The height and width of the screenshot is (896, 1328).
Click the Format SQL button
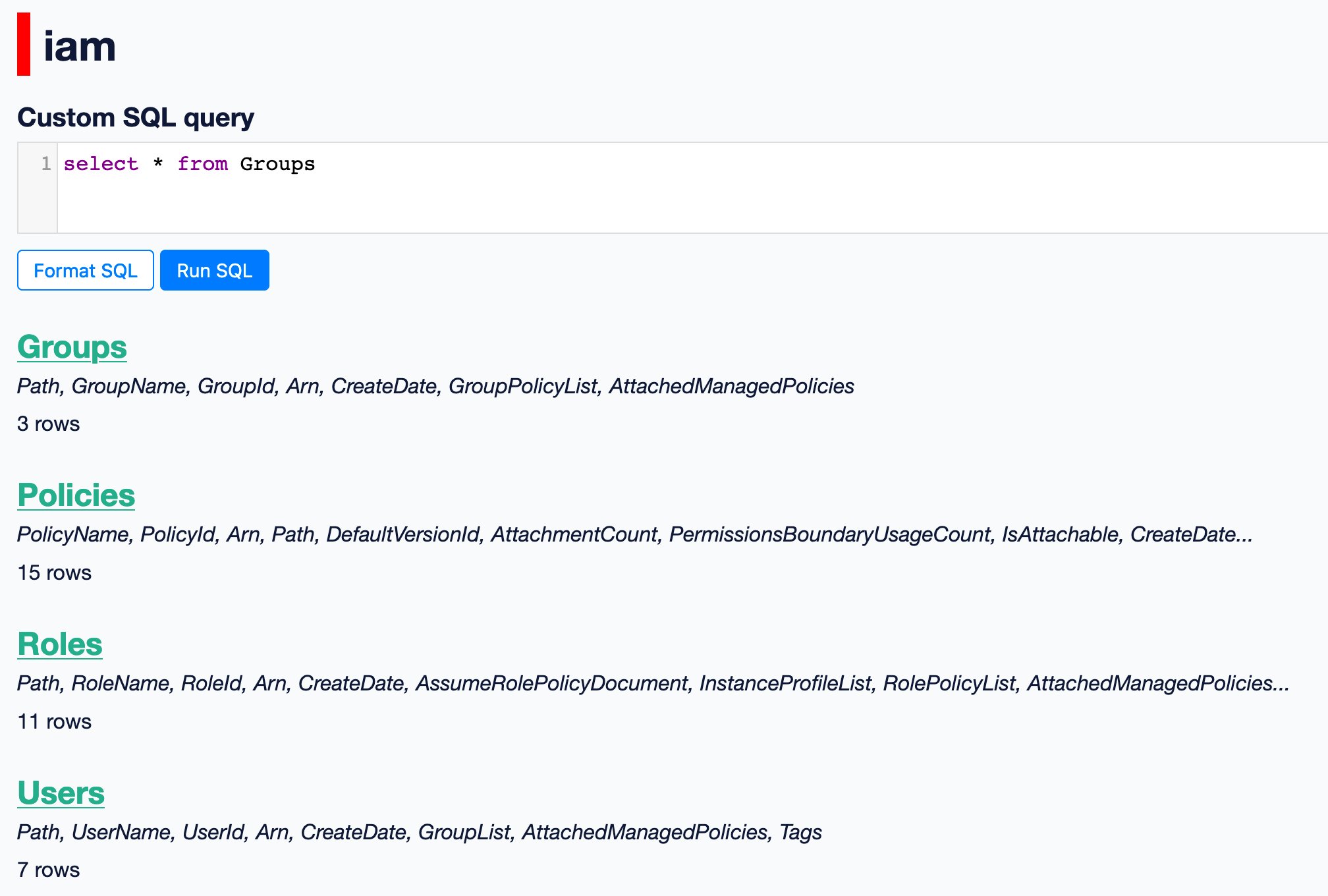point(86,270)
